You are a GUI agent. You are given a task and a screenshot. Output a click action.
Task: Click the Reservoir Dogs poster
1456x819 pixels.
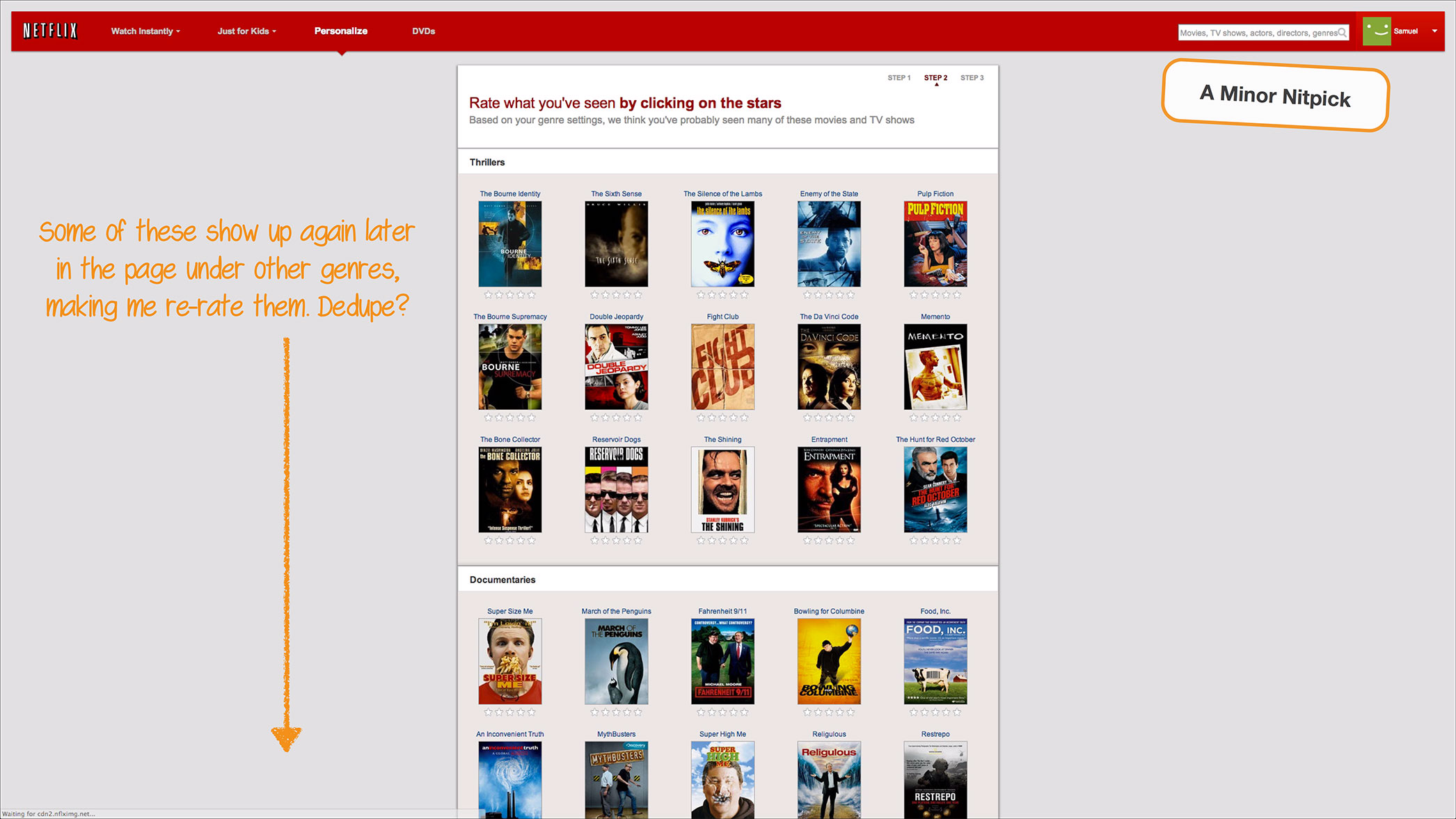coord(617,490)
